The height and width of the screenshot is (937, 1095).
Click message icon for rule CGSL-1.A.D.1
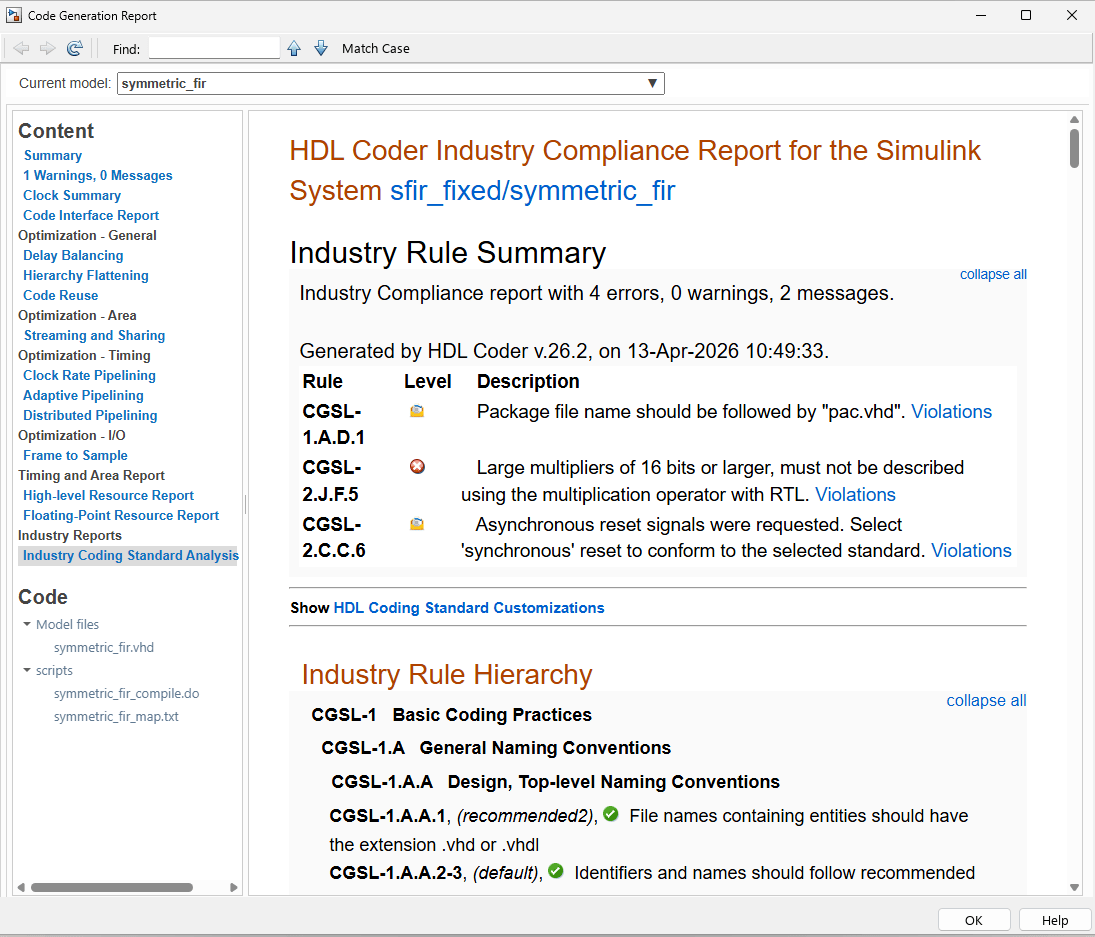417,411
